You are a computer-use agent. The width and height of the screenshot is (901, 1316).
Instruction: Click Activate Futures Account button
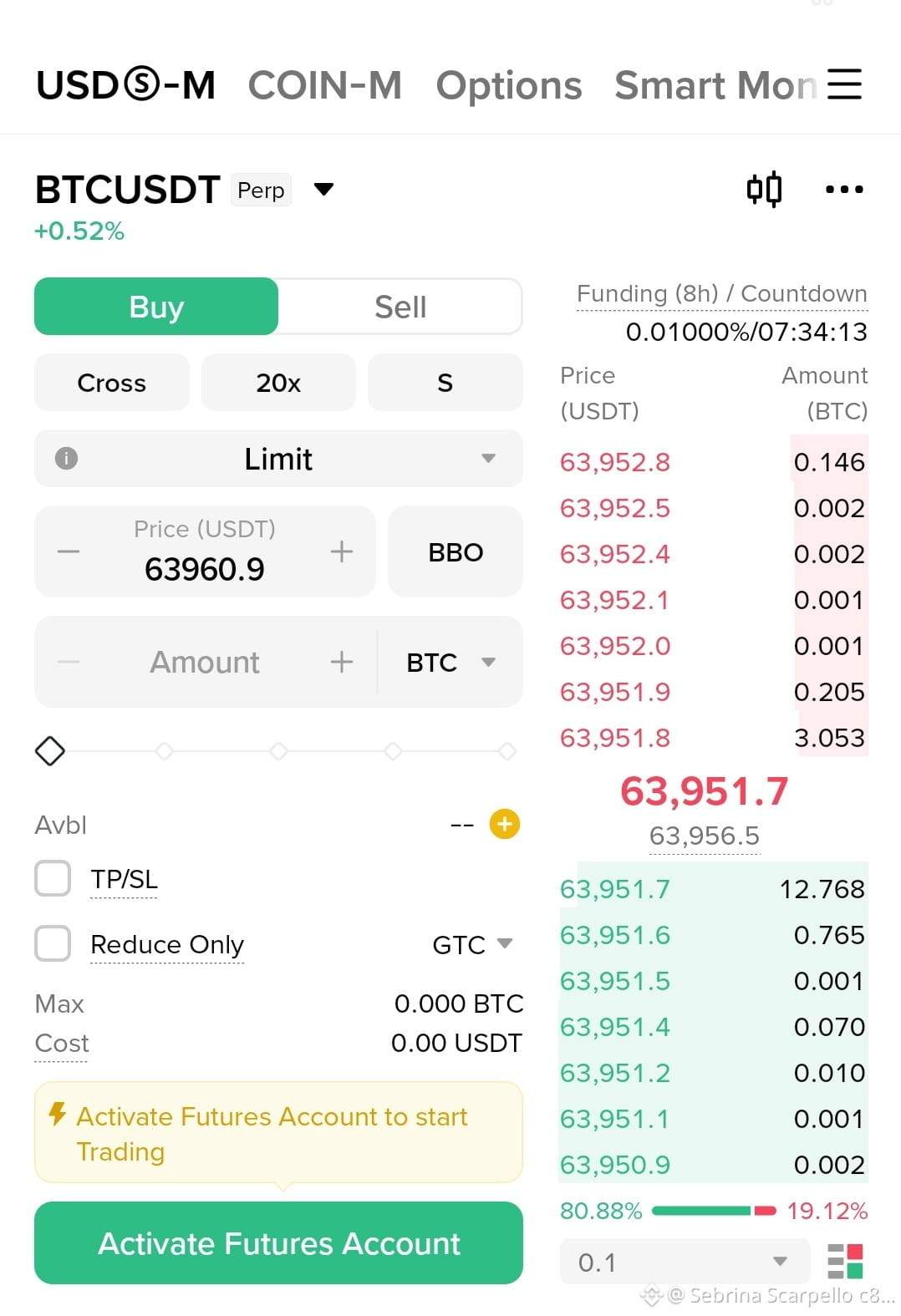click(278, 1242)
